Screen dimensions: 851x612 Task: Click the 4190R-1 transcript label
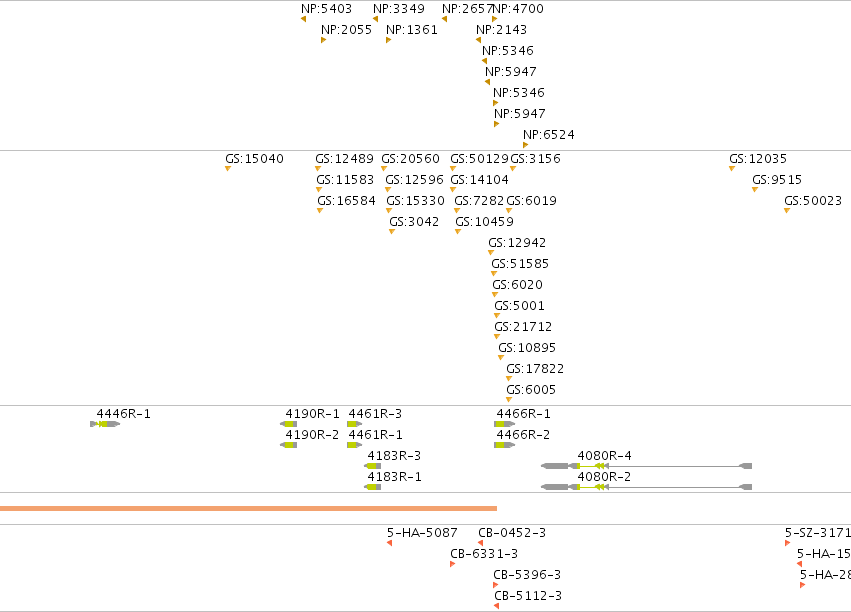313,414
